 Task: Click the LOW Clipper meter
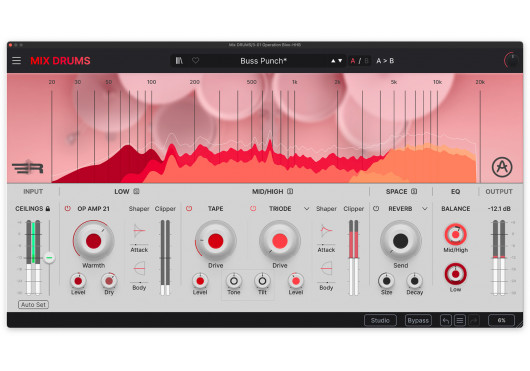coord(165,257)
